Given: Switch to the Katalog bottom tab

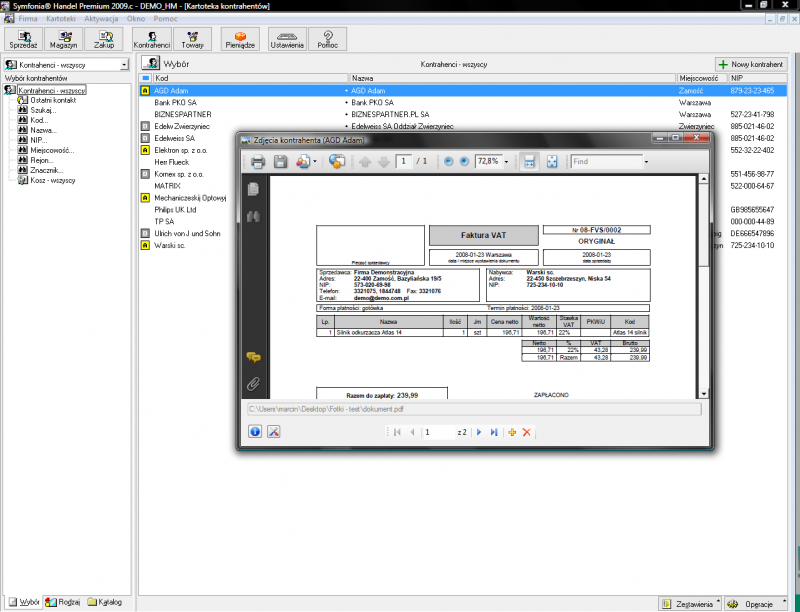Looking at the screenshot, I should 105,602.
